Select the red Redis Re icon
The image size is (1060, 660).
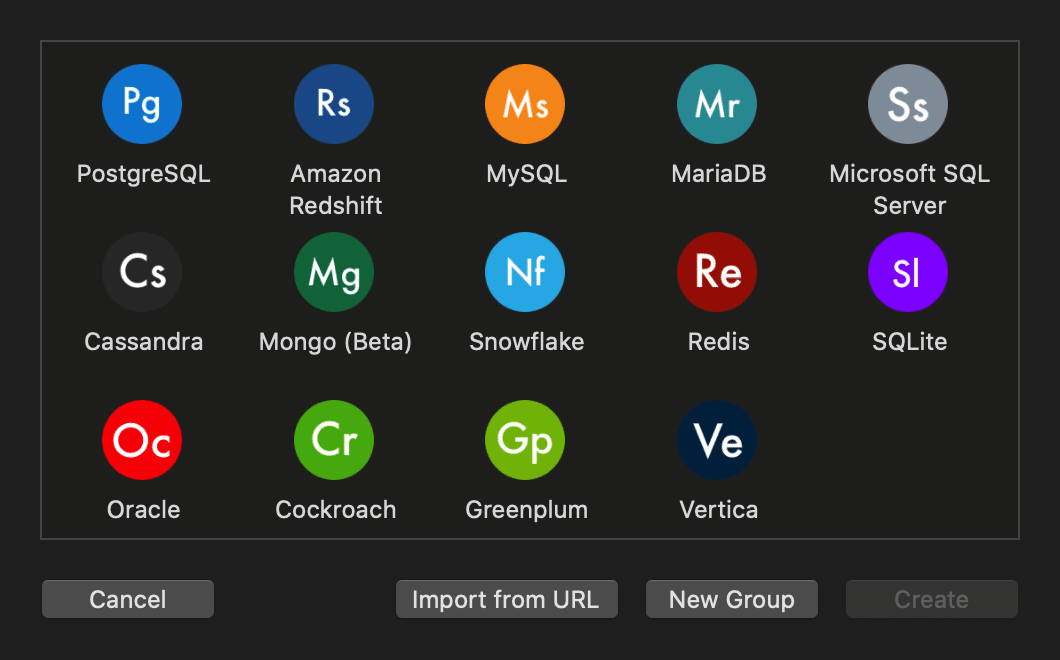coord(717,272)
